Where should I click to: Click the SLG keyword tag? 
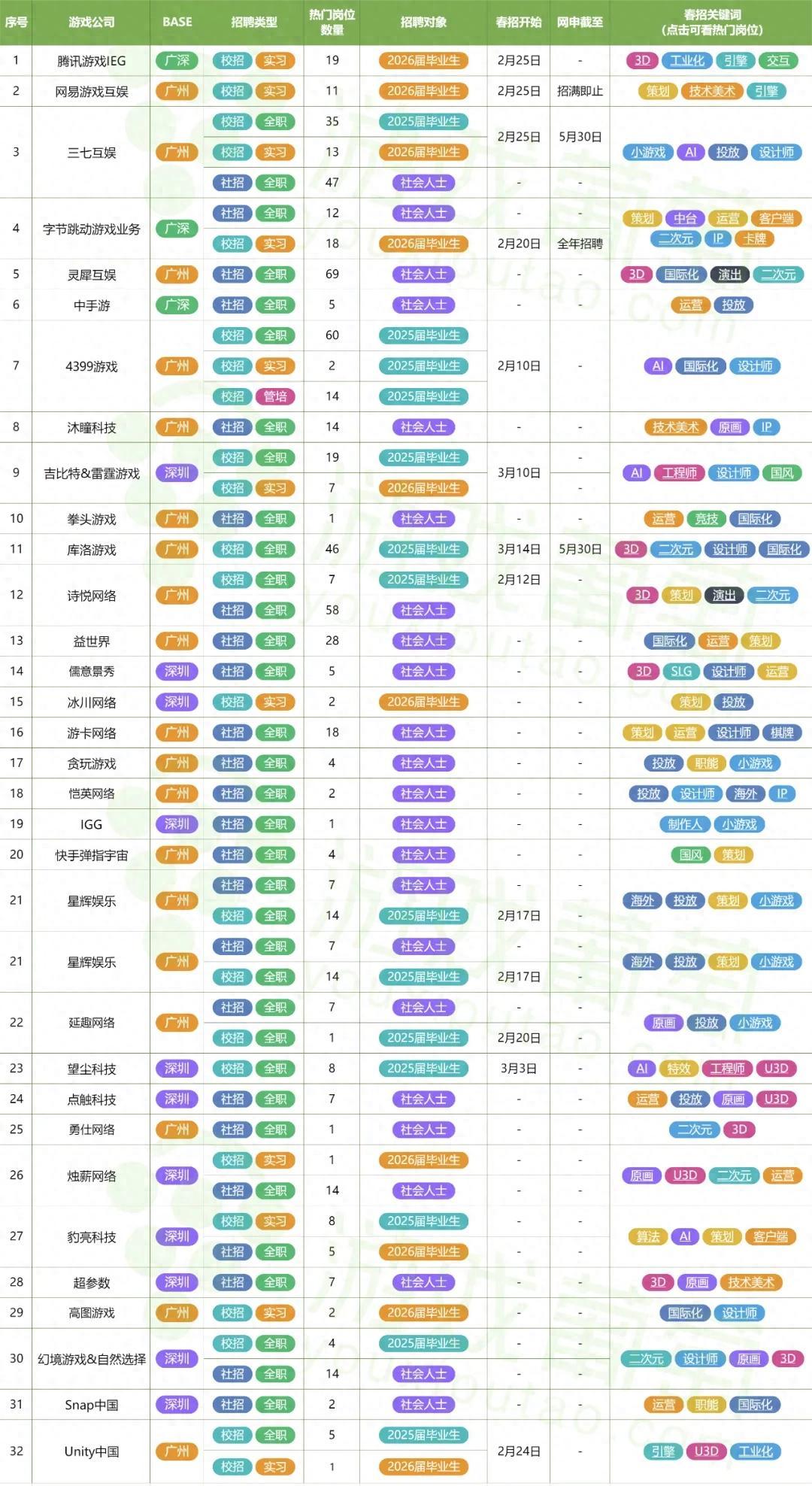681,672
